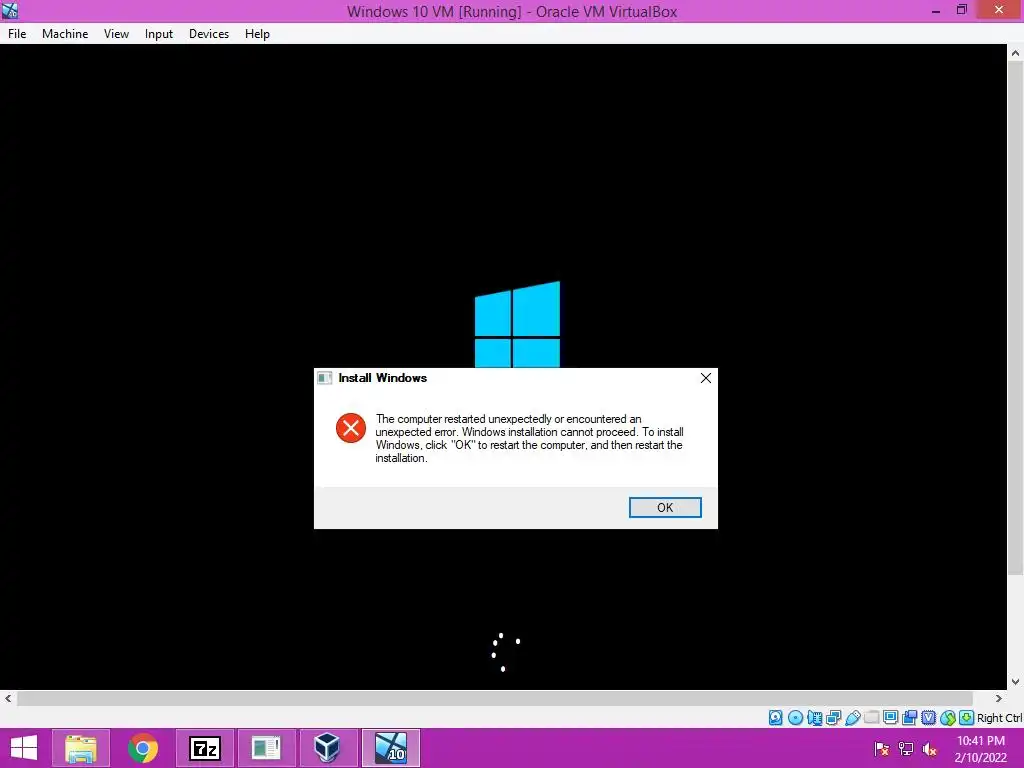Click the horizontal scrollbar thumb
Screen dimensions: 1024x768
pos(495,698)
